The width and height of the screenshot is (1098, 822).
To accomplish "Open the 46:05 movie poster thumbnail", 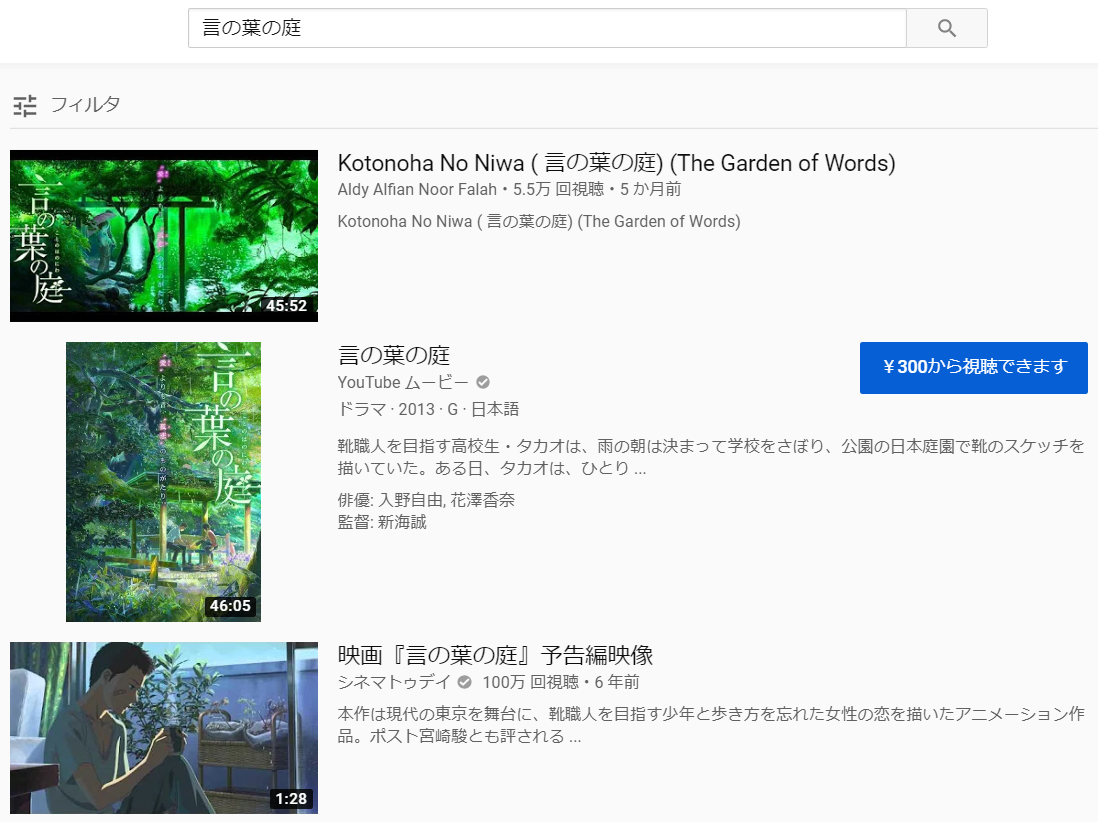I will (163, 482).
